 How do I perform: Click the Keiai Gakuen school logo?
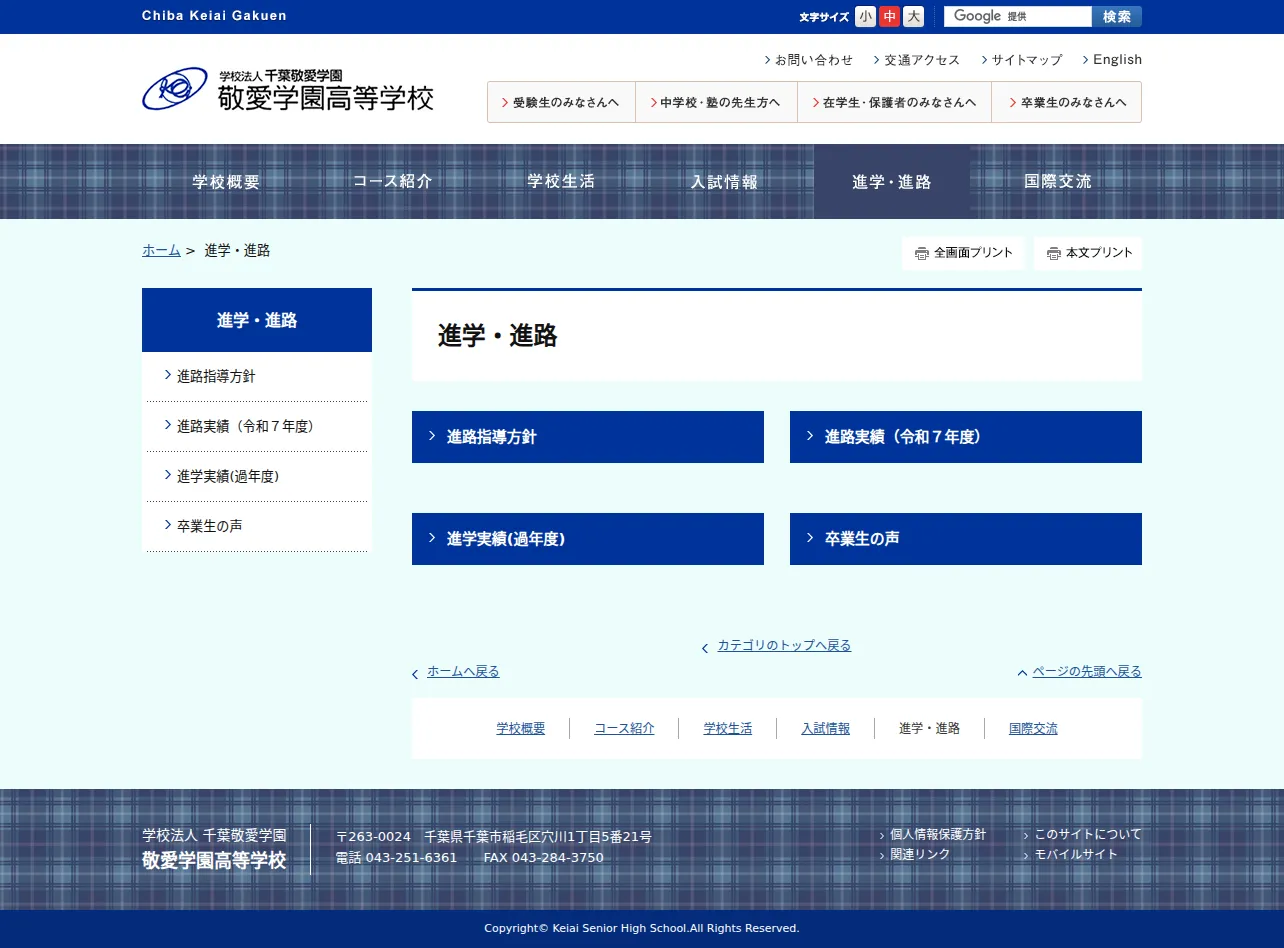click(x=288, y=89)
